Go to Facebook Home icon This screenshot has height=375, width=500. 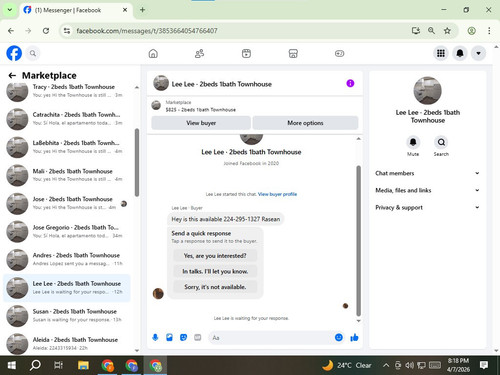click(153, 53)
